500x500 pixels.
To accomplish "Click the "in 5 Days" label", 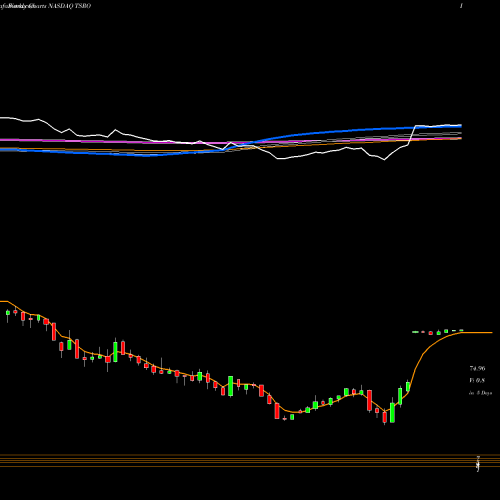I will pyautogui.click(x=480, y=393).
